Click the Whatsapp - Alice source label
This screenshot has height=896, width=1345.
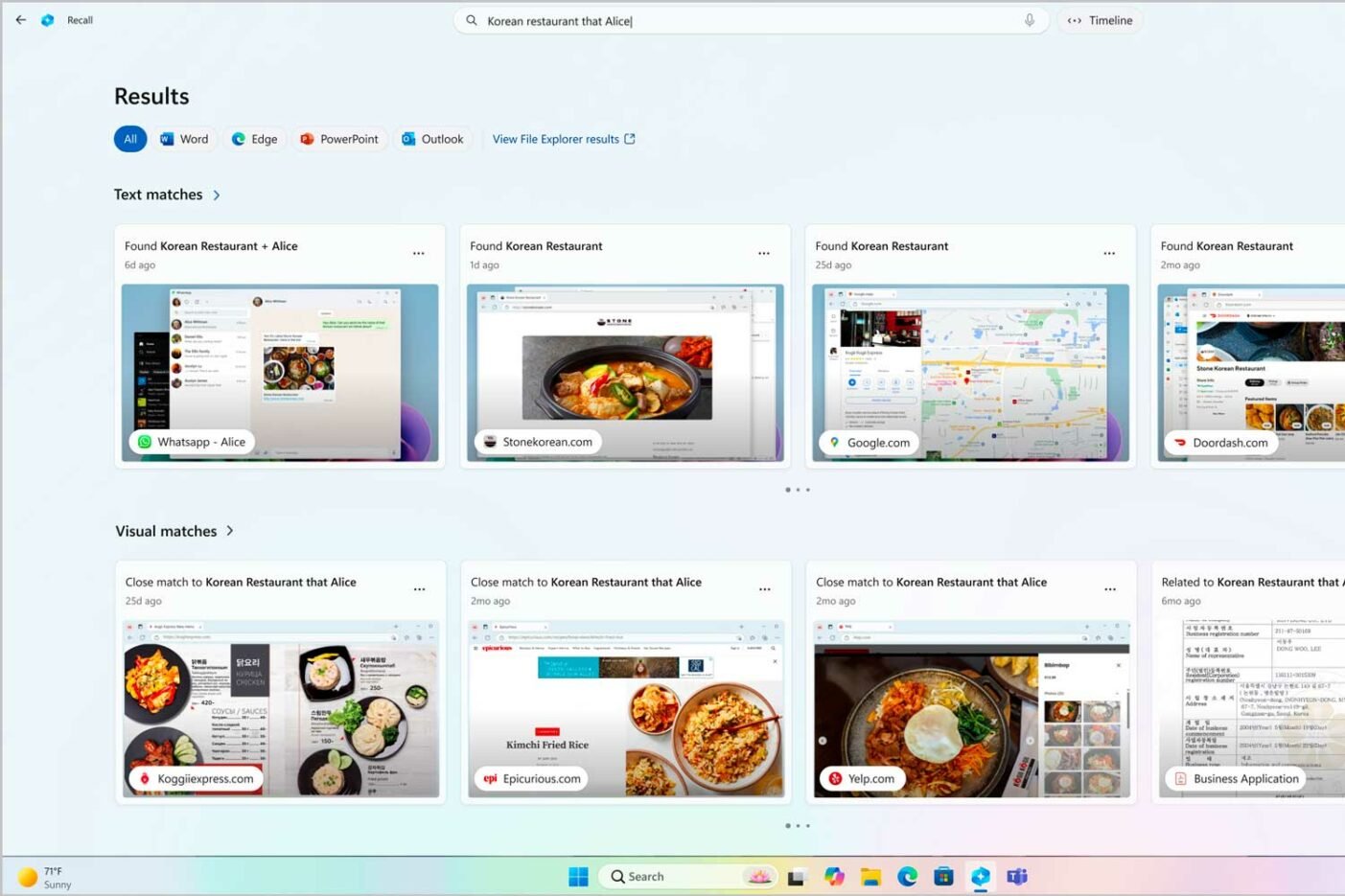pos(192,442)
